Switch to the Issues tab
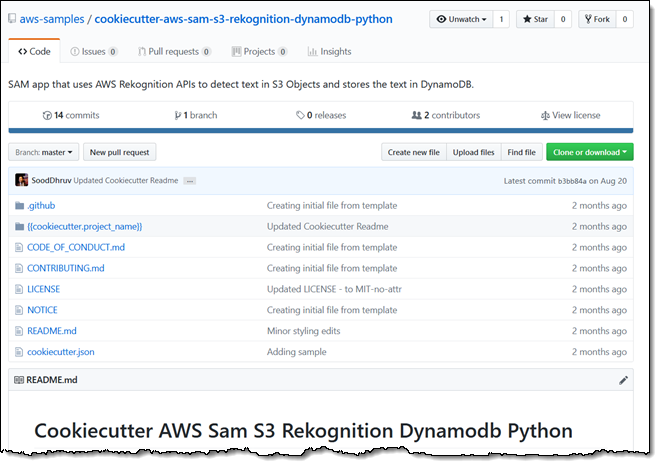This screenshot has height=466, width=660. (93, 51)
